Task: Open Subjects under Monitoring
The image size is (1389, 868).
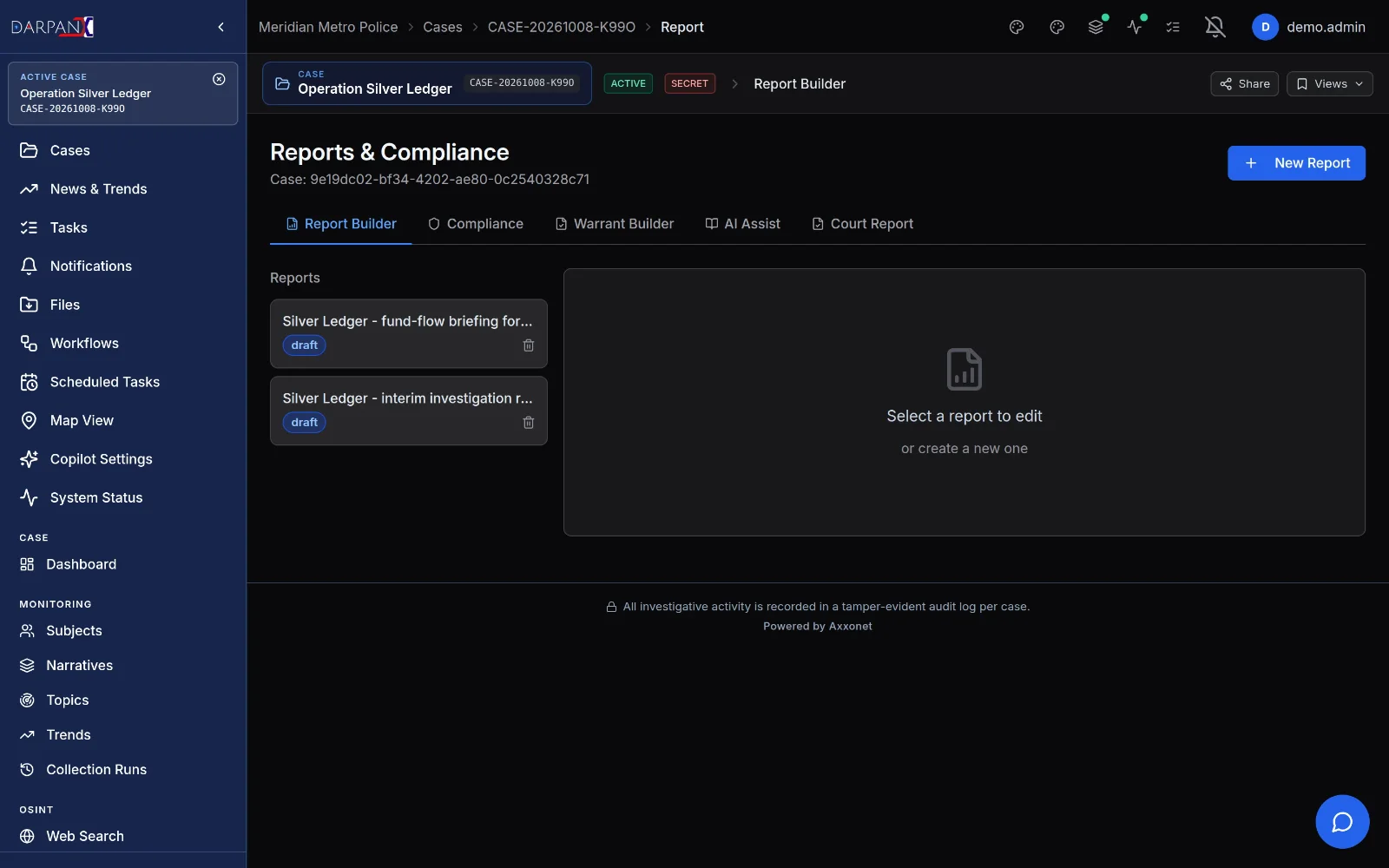Action: (x=122, y=631)
